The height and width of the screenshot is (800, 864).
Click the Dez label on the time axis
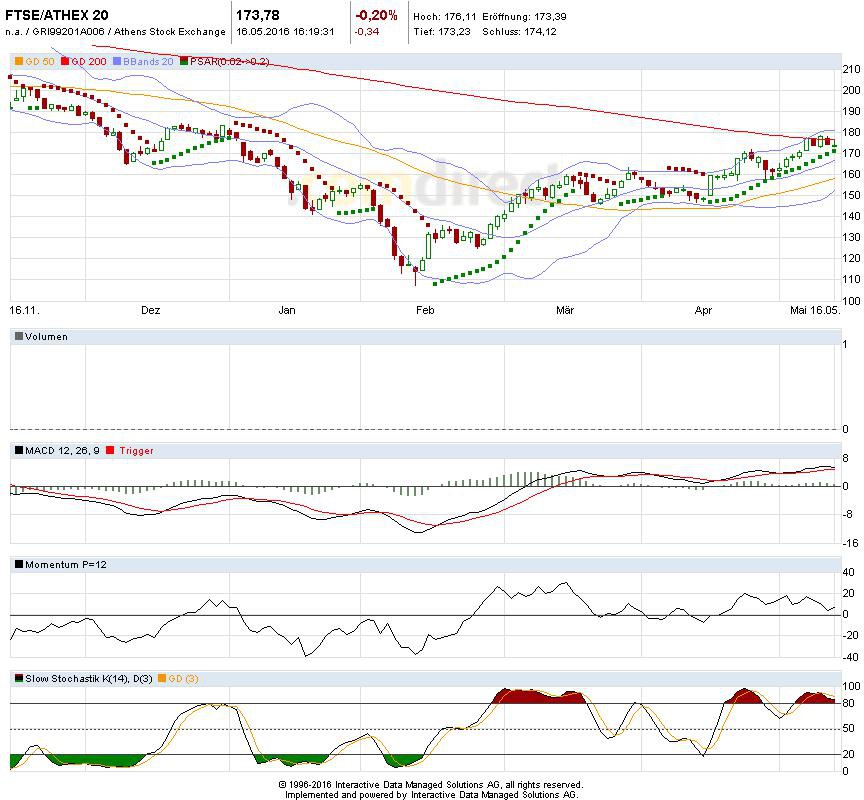[150, 311]
